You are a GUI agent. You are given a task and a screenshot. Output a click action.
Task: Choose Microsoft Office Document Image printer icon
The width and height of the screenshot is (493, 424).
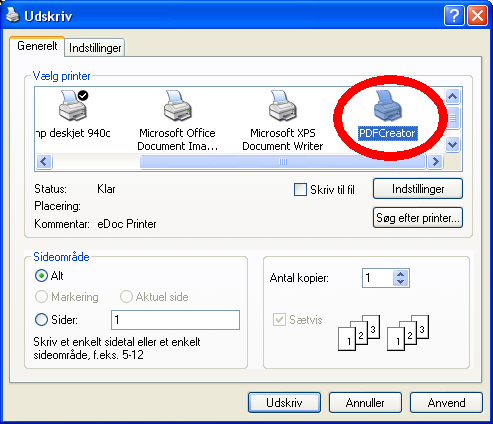[177, 106]
